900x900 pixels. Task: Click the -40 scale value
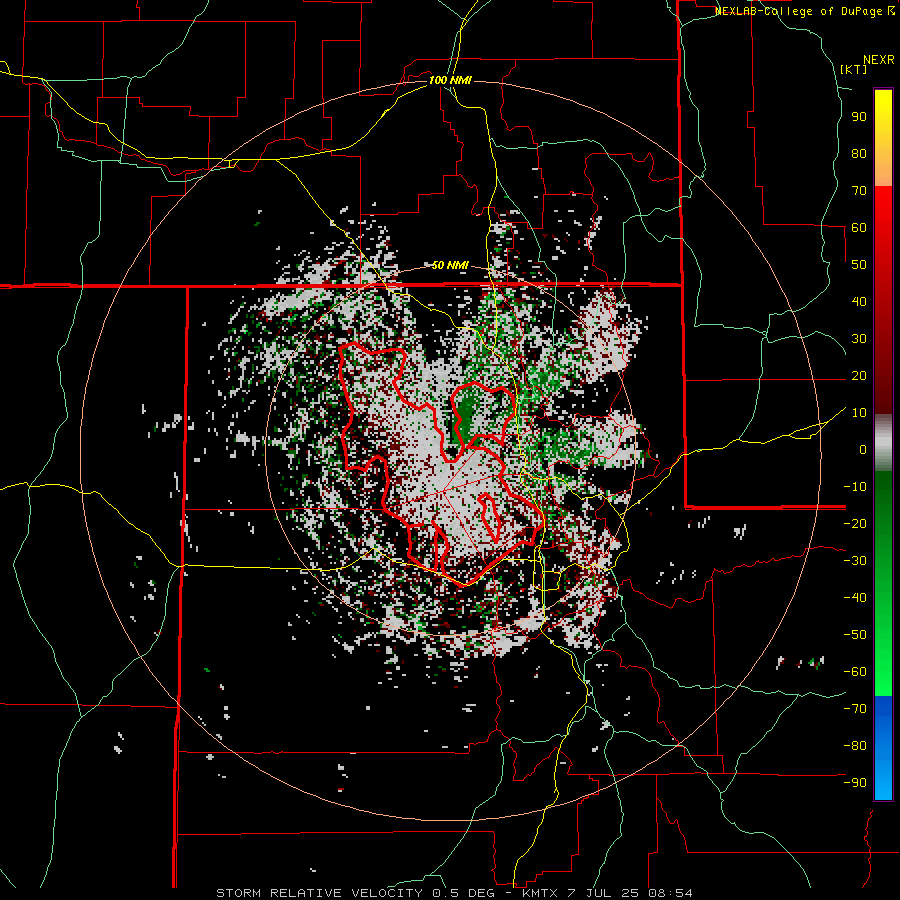pyautogui.click(x=855, y=598)
